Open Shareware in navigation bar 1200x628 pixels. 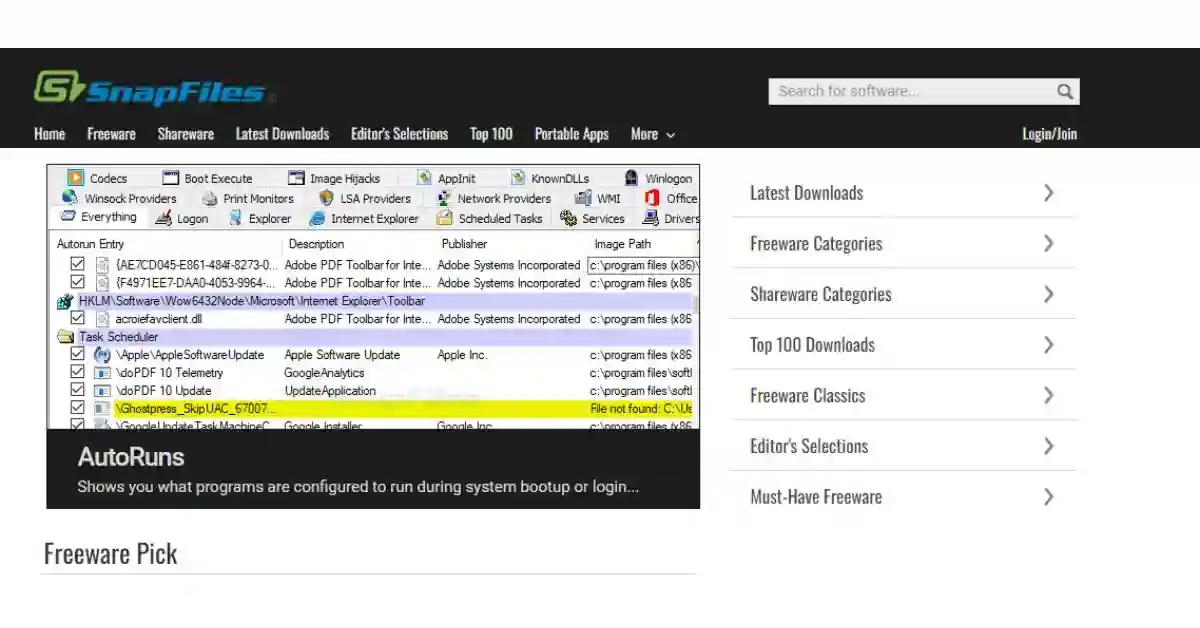click(x=186, y=134)
